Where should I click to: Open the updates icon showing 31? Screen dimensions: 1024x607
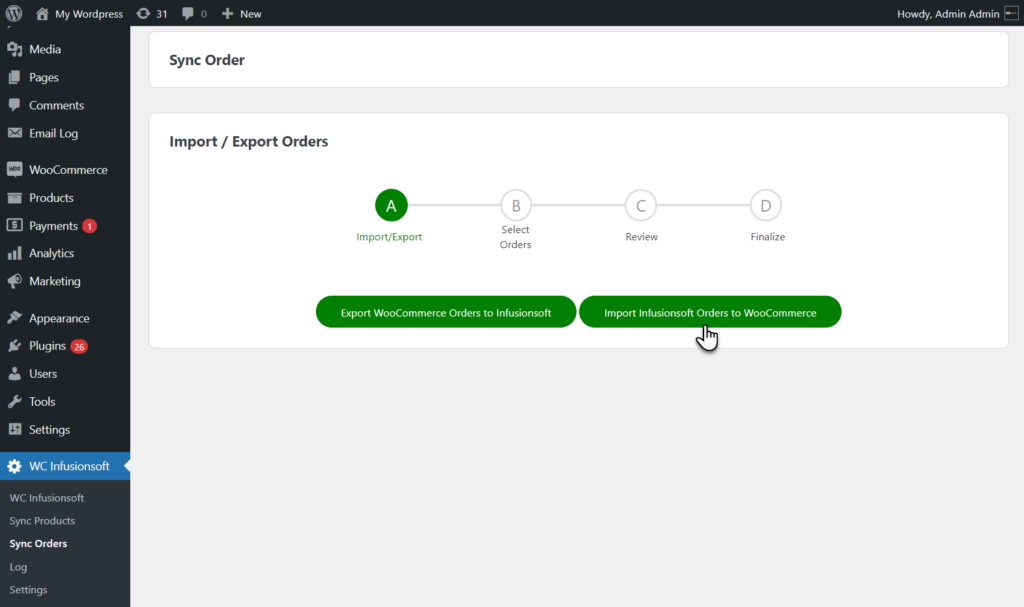(x=143, y=14)
